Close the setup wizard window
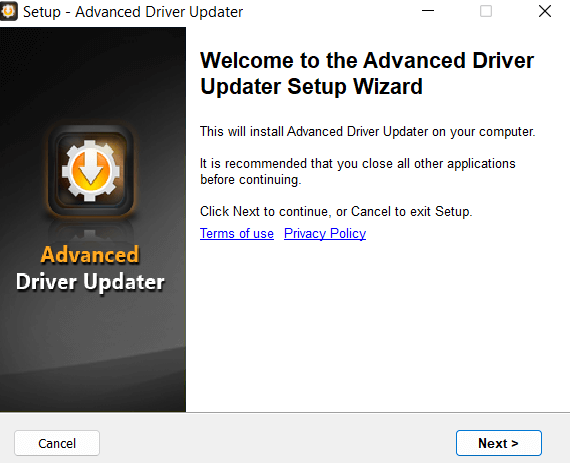 click(x=545, y=11)
